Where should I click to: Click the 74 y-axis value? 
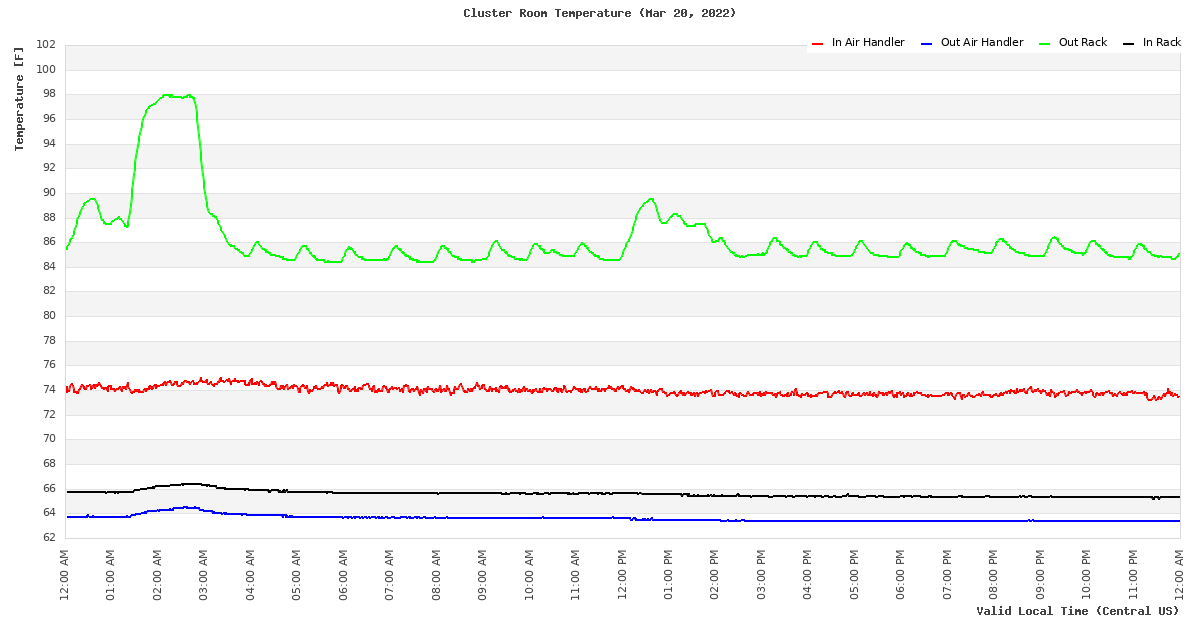49,390
